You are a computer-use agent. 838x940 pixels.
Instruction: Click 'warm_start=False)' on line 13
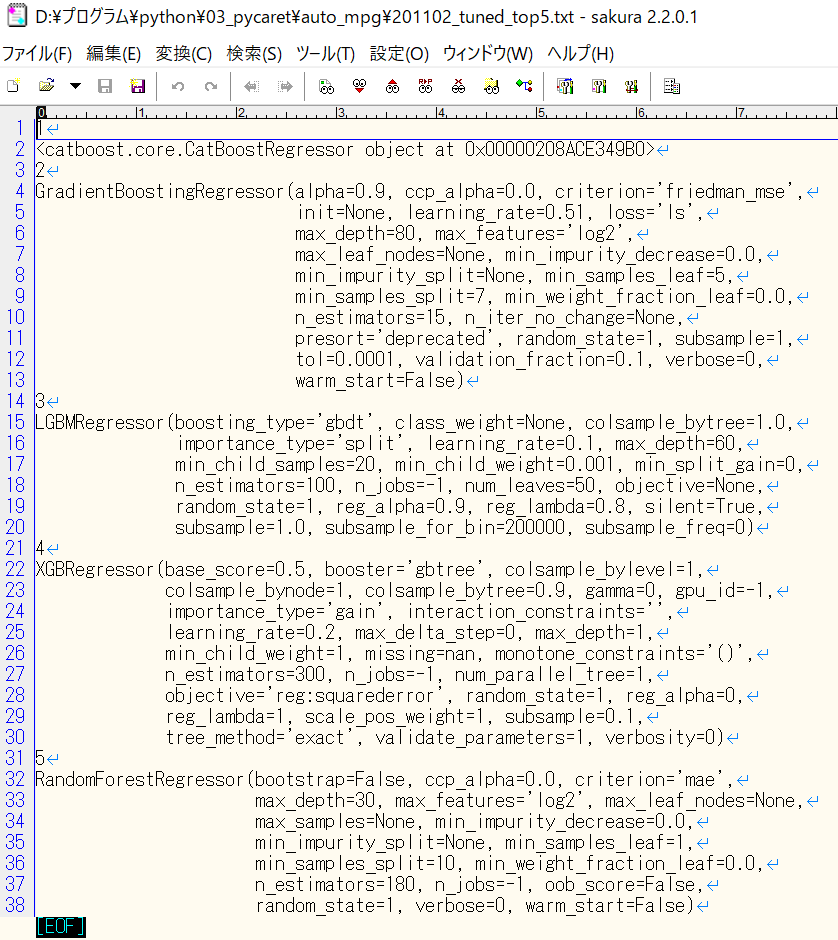379,380
